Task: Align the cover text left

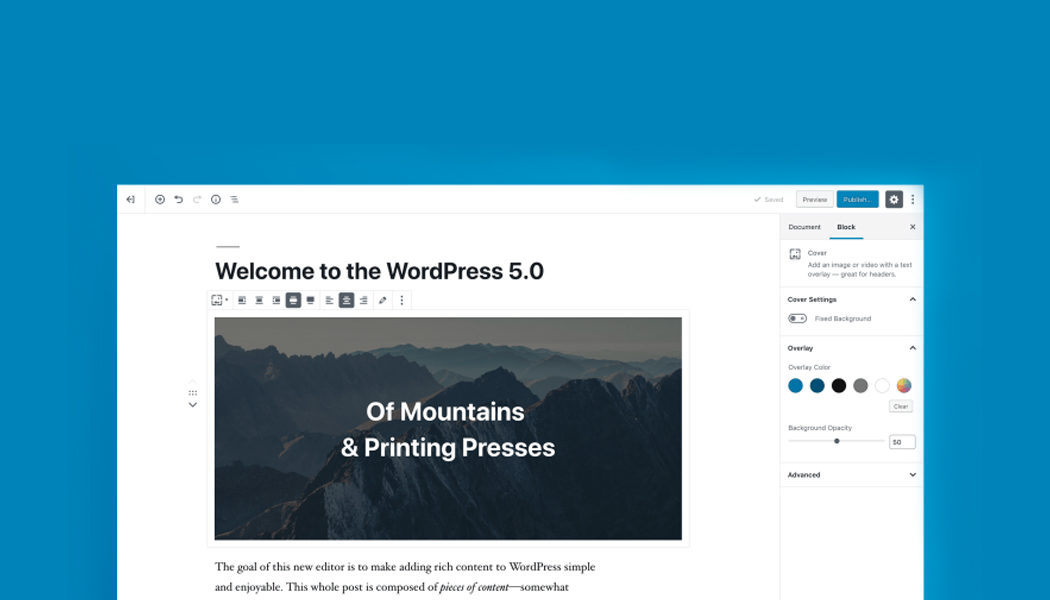Action: click(x=329, y=301)
